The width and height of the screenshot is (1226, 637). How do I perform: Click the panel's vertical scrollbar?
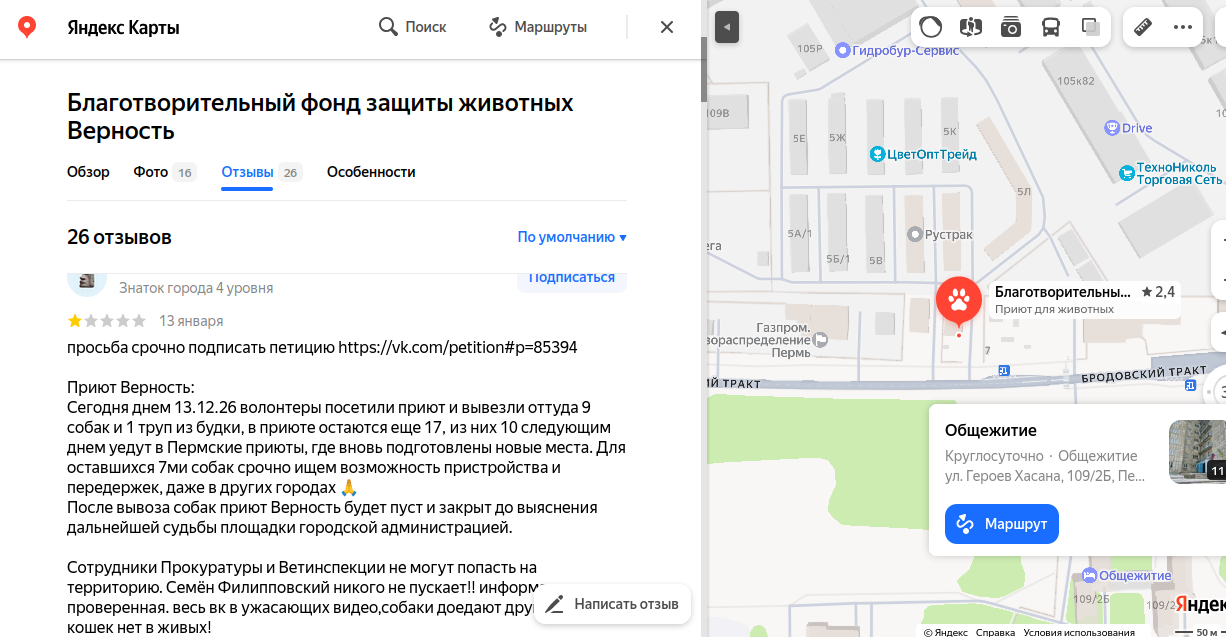coord(704,70)
